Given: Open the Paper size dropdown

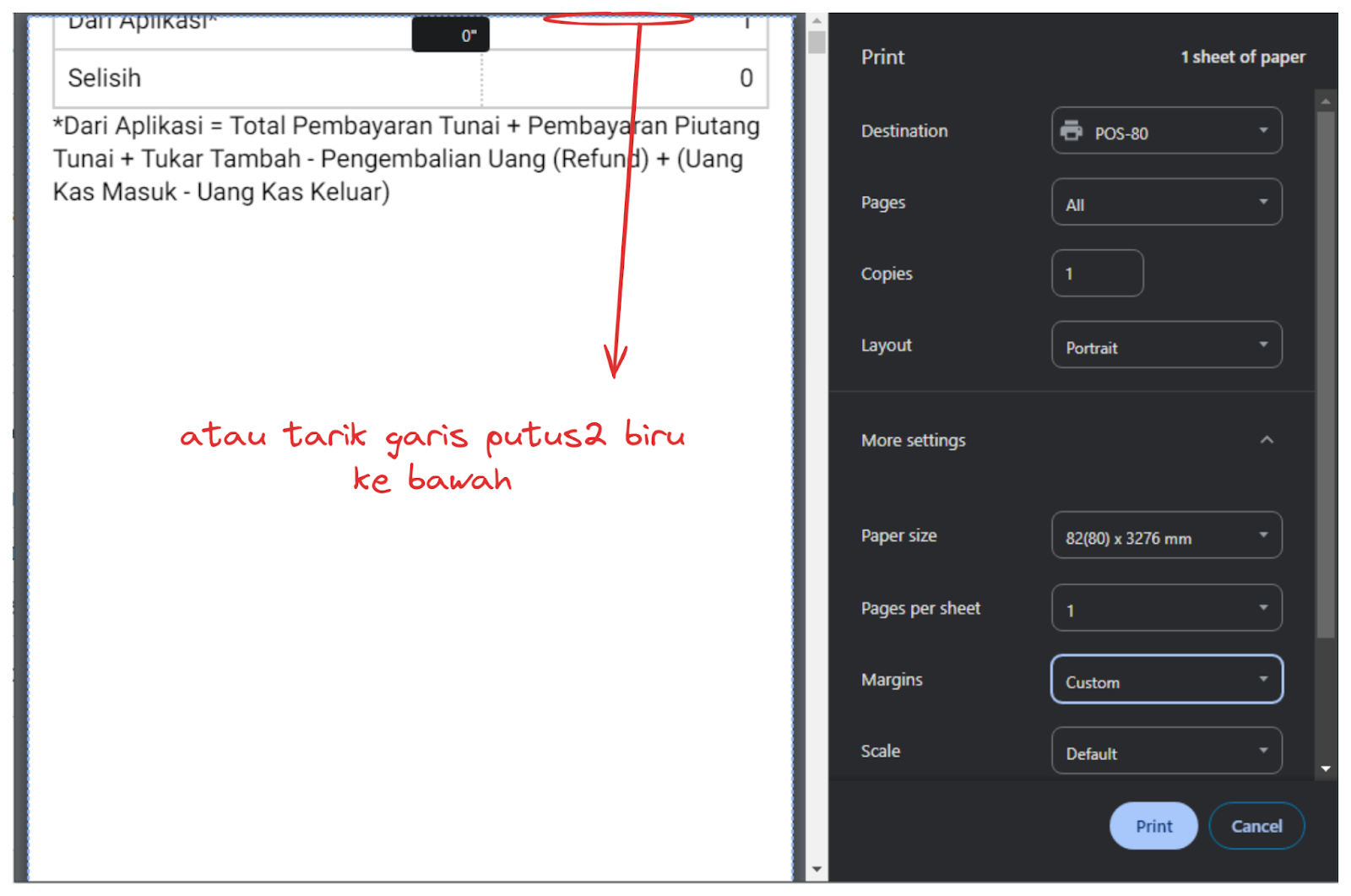Looking at the screenshot, I should [1166, 535].
